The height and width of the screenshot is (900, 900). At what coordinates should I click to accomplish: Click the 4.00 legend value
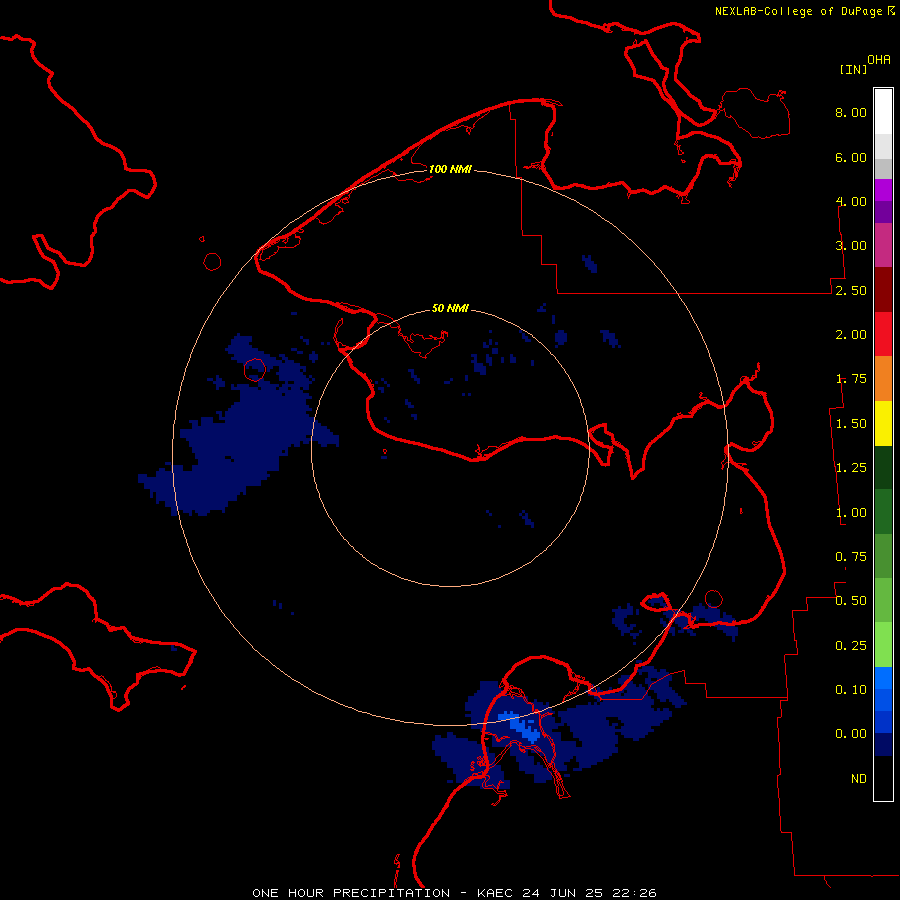click(x=851, y=201)
